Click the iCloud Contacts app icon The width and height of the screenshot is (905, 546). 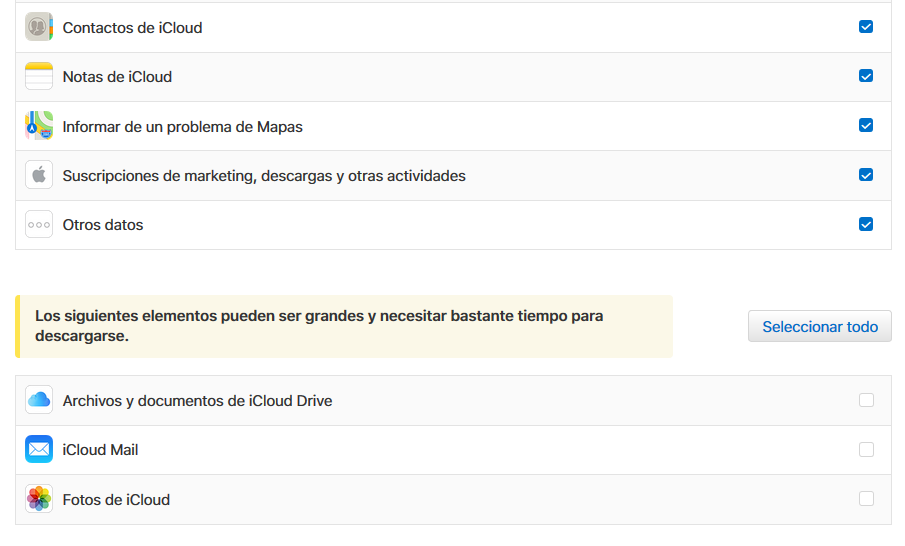click(x=39, y=27)
